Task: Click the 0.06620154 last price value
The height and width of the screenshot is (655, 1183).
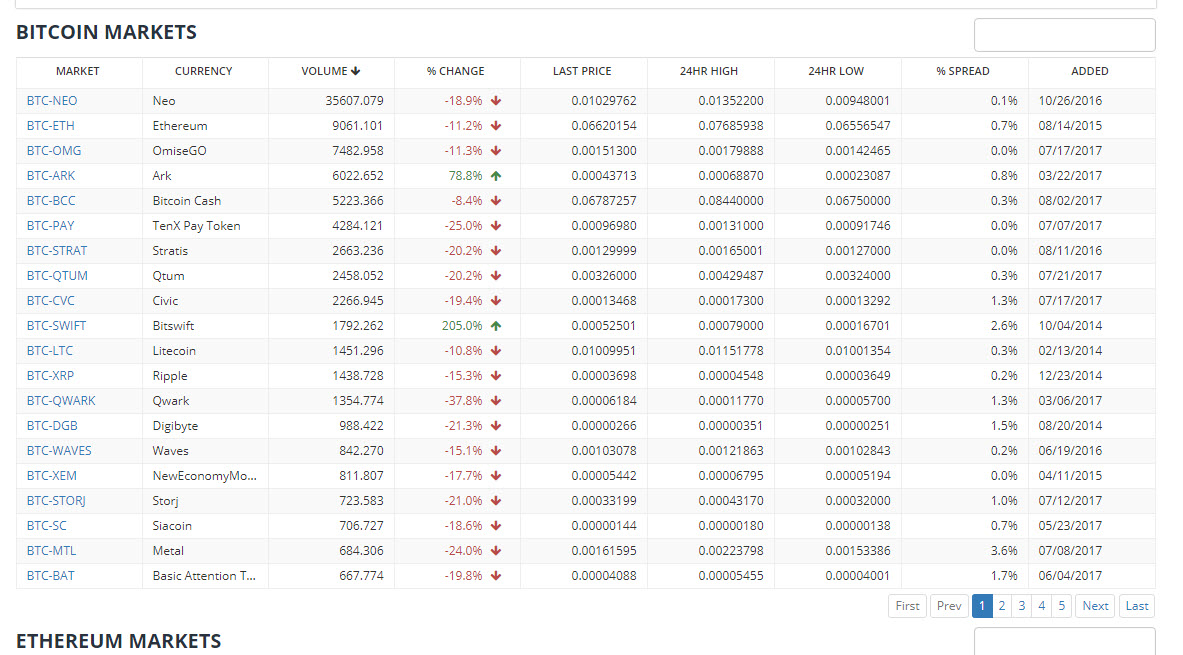Action: tap(604, 126)
